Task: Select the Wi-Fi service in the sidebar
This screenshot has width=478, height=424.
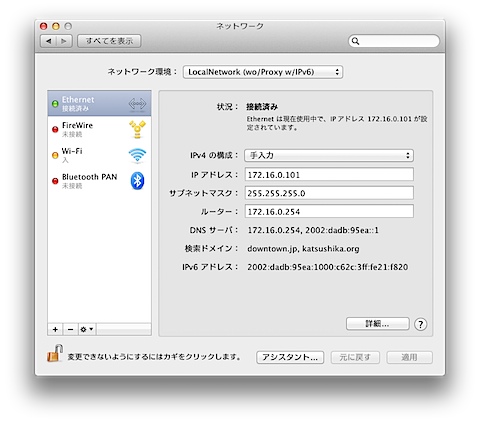Action: [99, 155]
